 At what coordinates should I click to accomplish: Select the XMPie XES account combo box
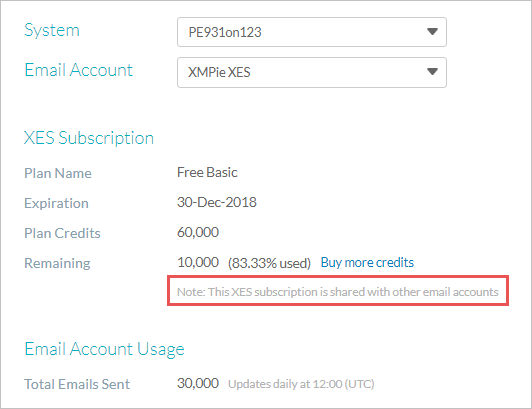[x=312, y=72]
